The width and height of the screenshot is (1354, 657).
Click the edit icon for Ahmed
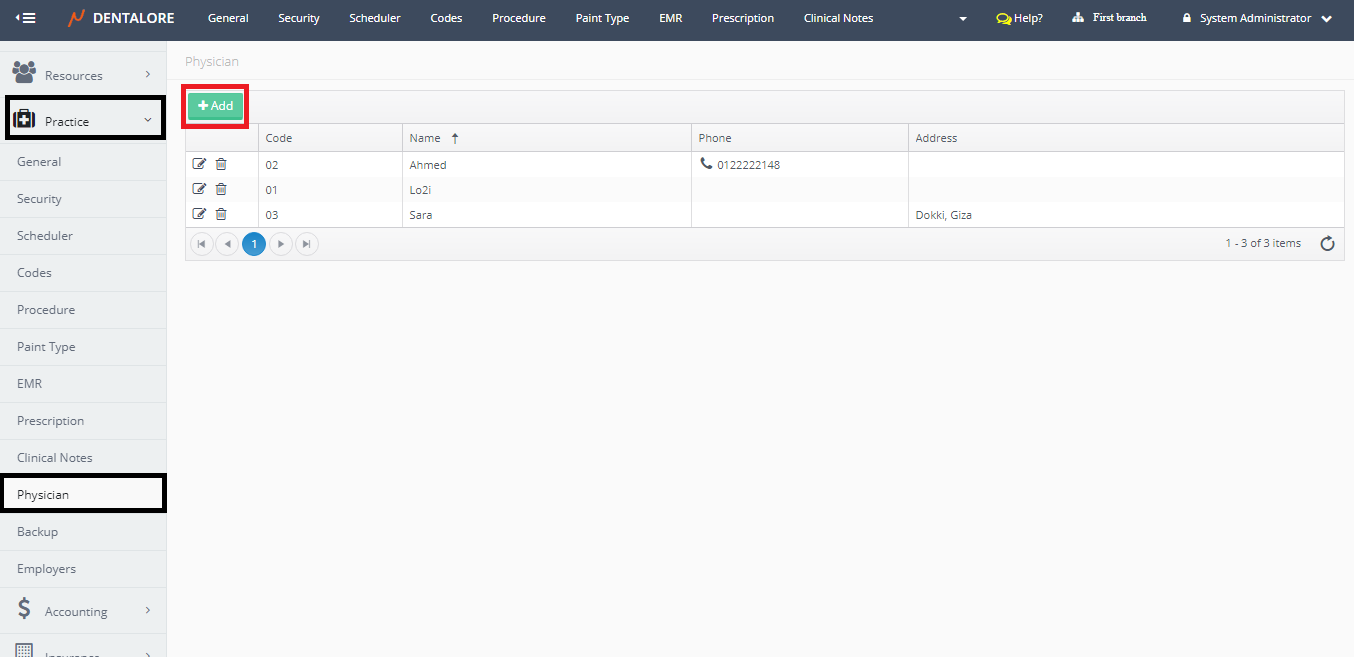pos(199,164)
